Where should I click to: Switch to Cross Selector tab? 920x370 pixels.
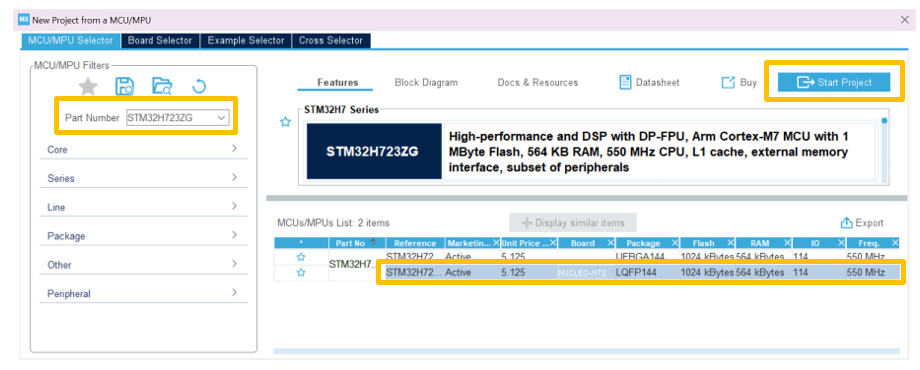(331, 40)
